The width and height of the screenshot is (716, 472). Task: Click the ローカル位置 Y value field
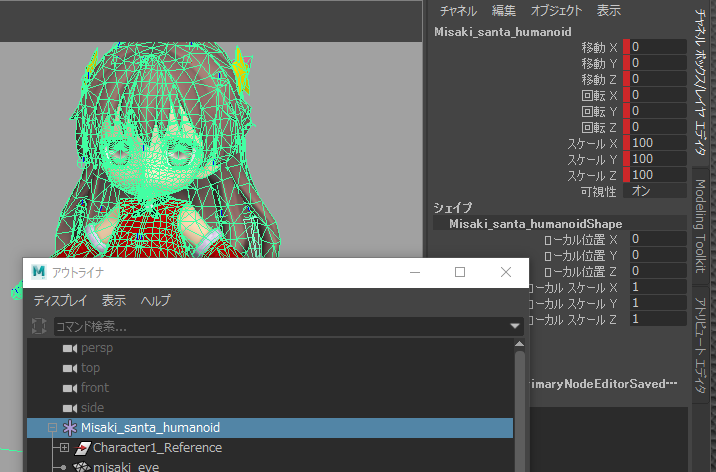(x=658, y=255)
